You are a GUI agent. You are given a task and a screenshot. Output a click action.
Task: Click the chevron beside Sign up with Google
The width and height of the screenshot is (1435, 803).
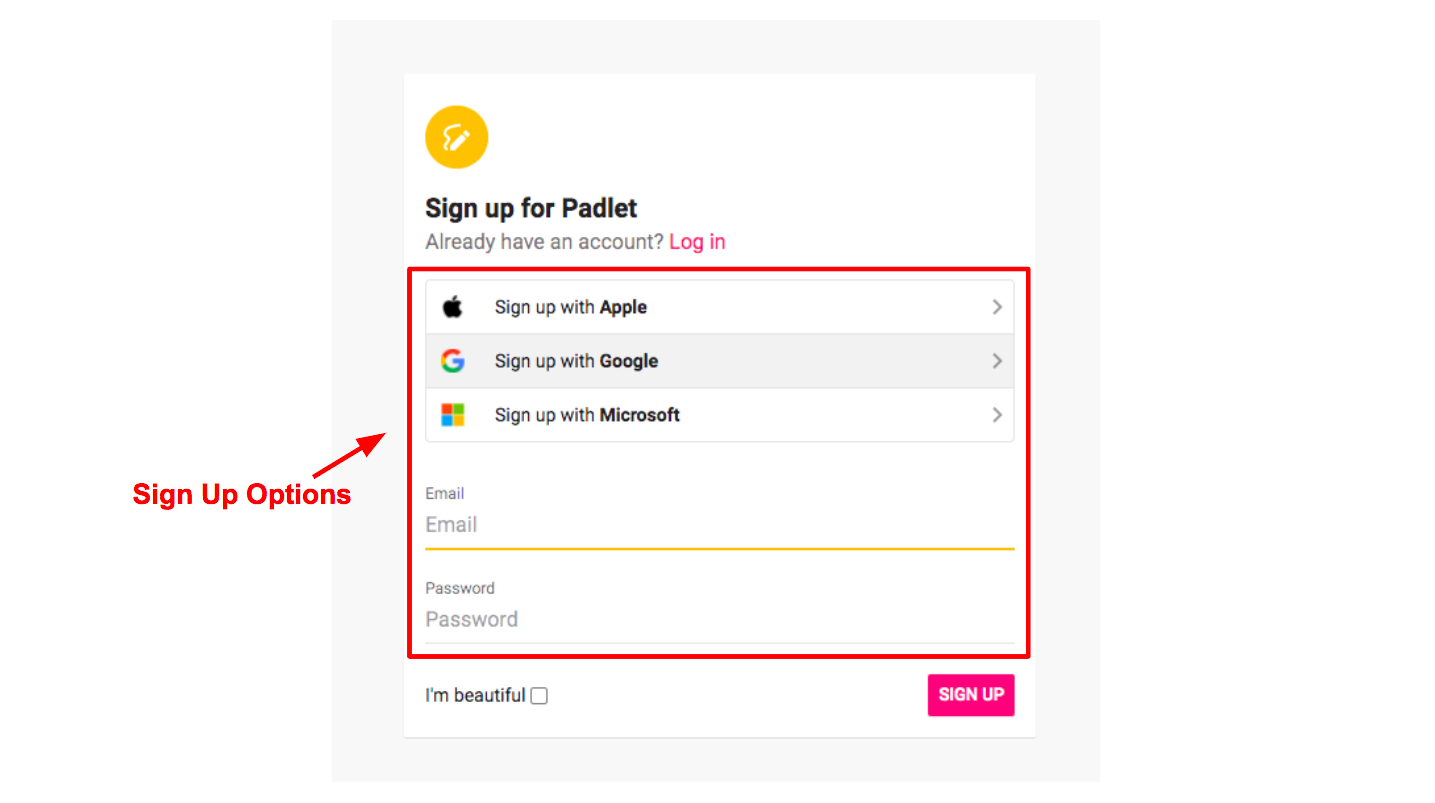pyautogui.click(x=996, y=361)
